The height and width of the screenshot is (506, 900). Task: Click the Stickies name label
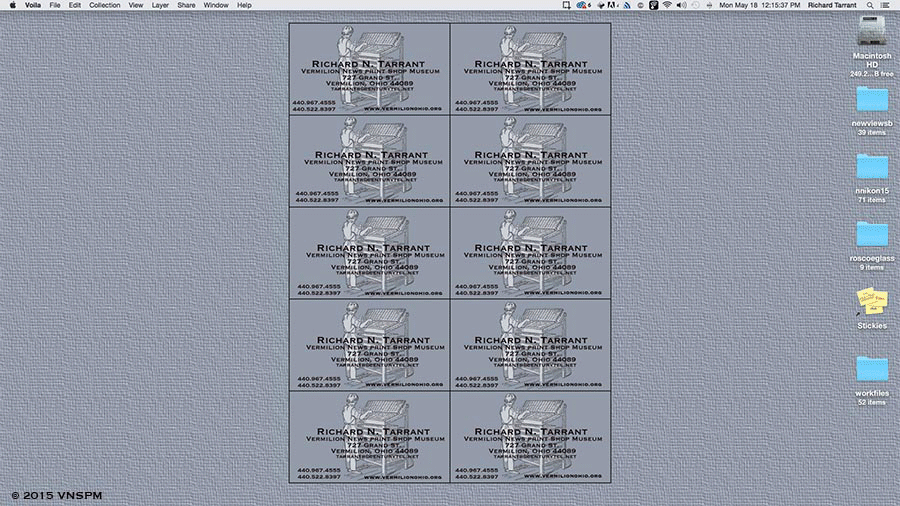coord(872,325)
